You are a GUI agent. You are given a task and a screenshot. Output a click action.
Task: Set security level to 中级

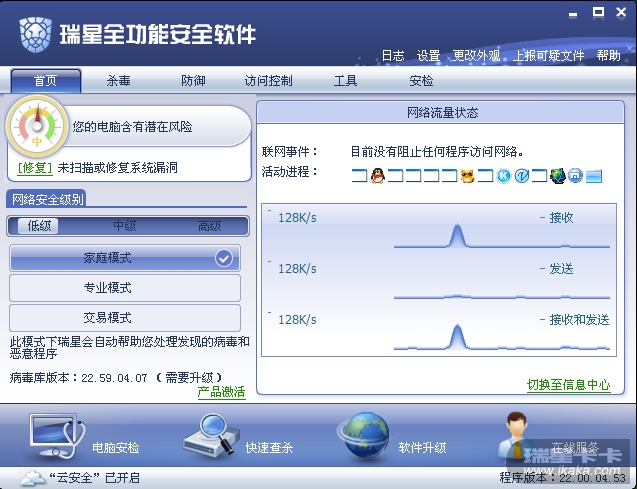tap(124, 225)
